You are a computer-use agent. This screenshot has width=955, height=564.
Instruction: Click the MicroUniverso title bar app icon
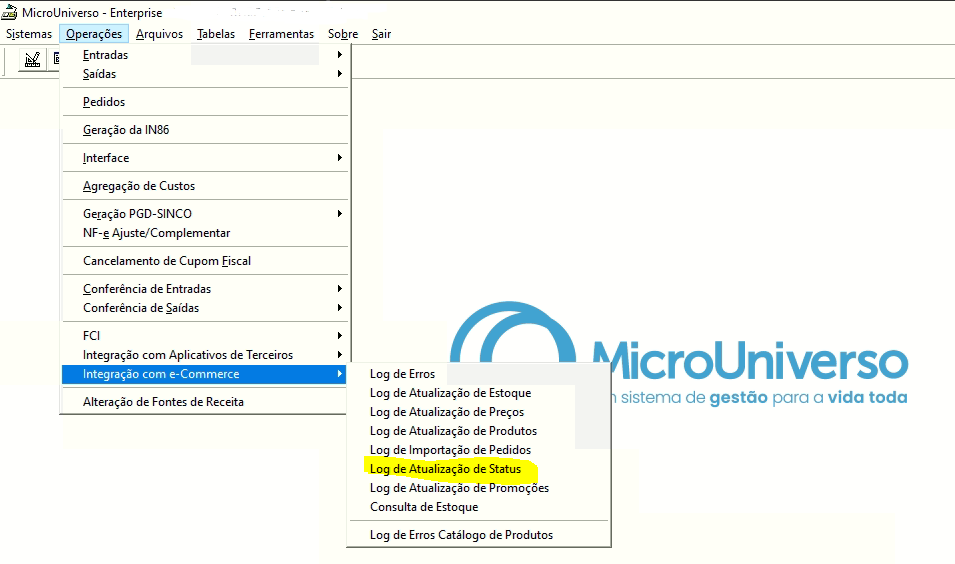(x=9, y=12)
